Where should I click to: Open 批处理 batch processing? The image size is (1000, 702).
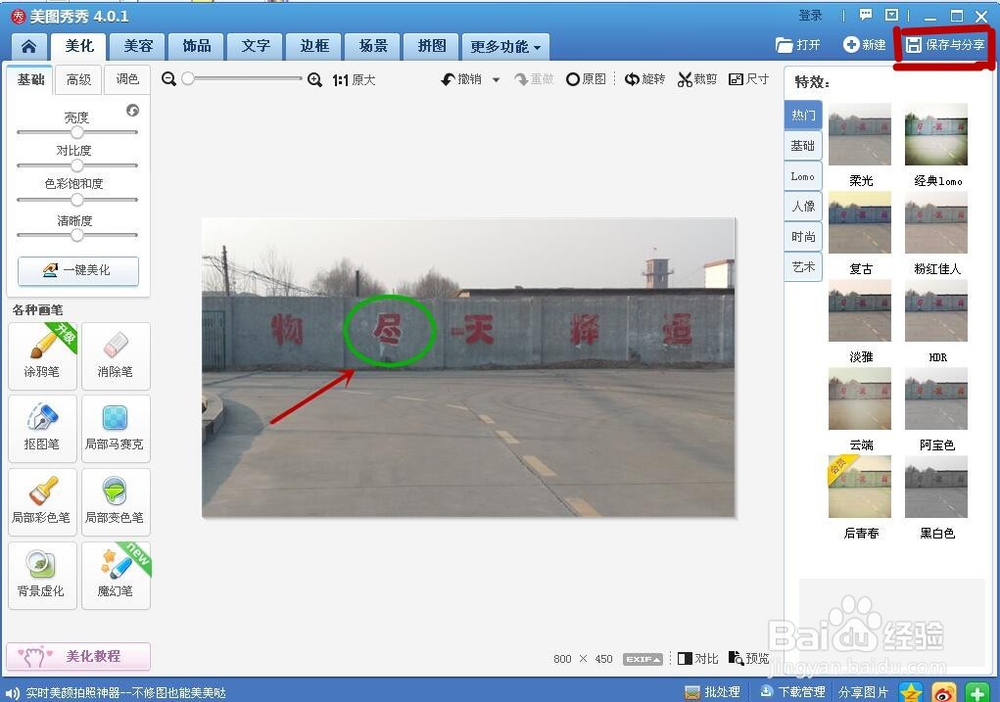712,692
